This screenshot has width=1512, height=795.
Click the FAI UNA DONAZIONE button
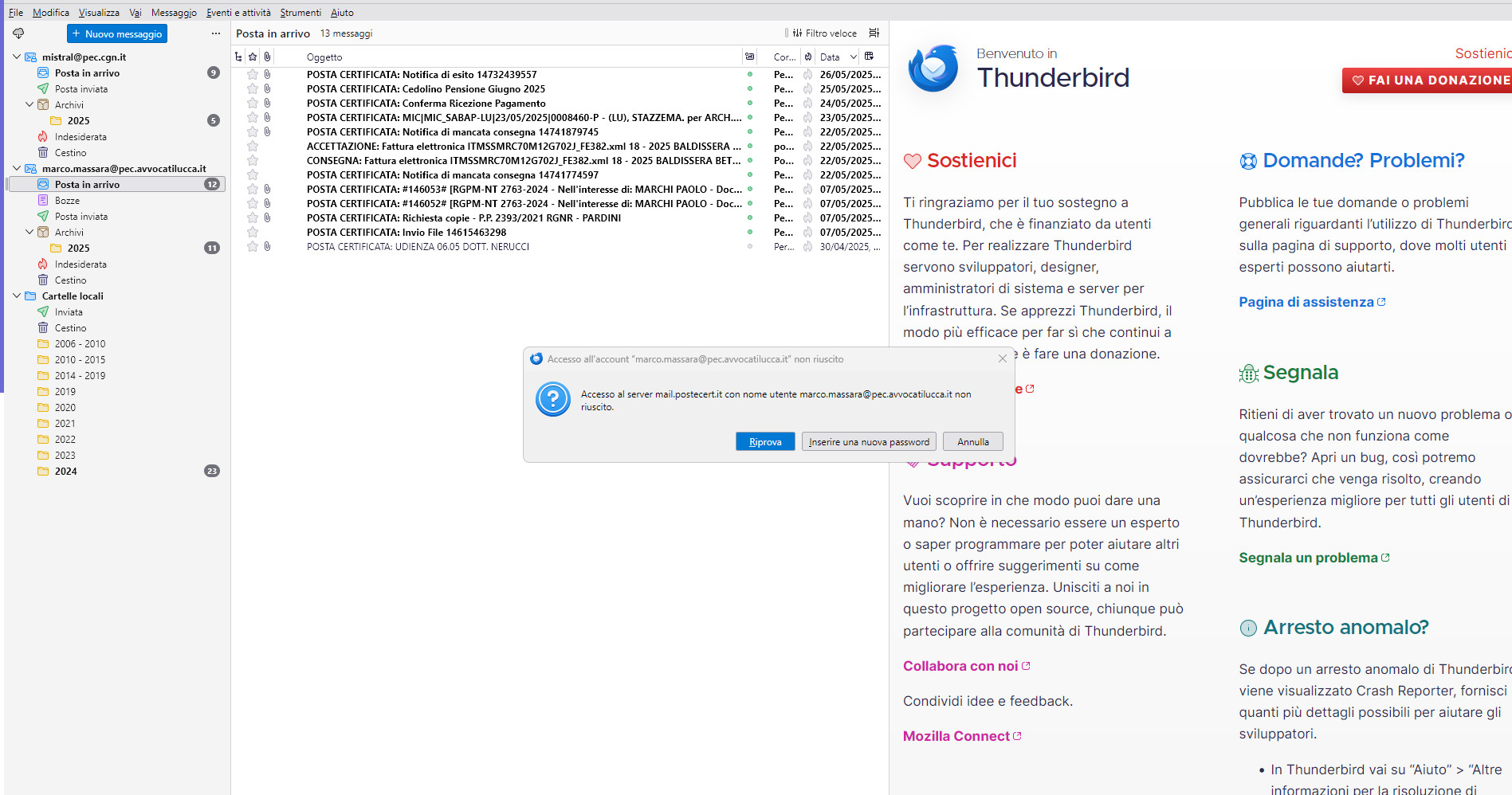pos(1427,80)
